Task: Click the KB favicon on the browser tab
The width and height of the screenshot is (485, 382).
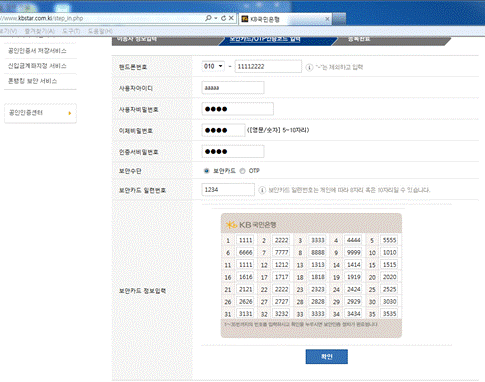Action: click(x=245, y=19)
